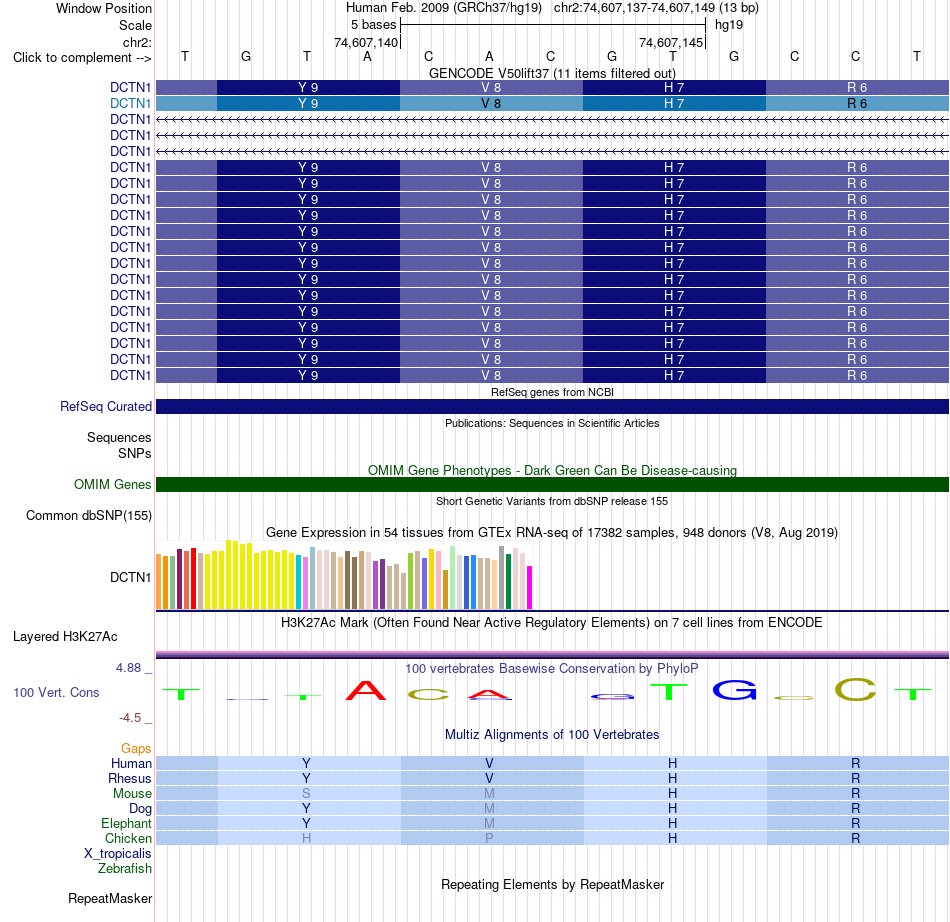Click the 'Click to complement -->' label

click(82, 58)
